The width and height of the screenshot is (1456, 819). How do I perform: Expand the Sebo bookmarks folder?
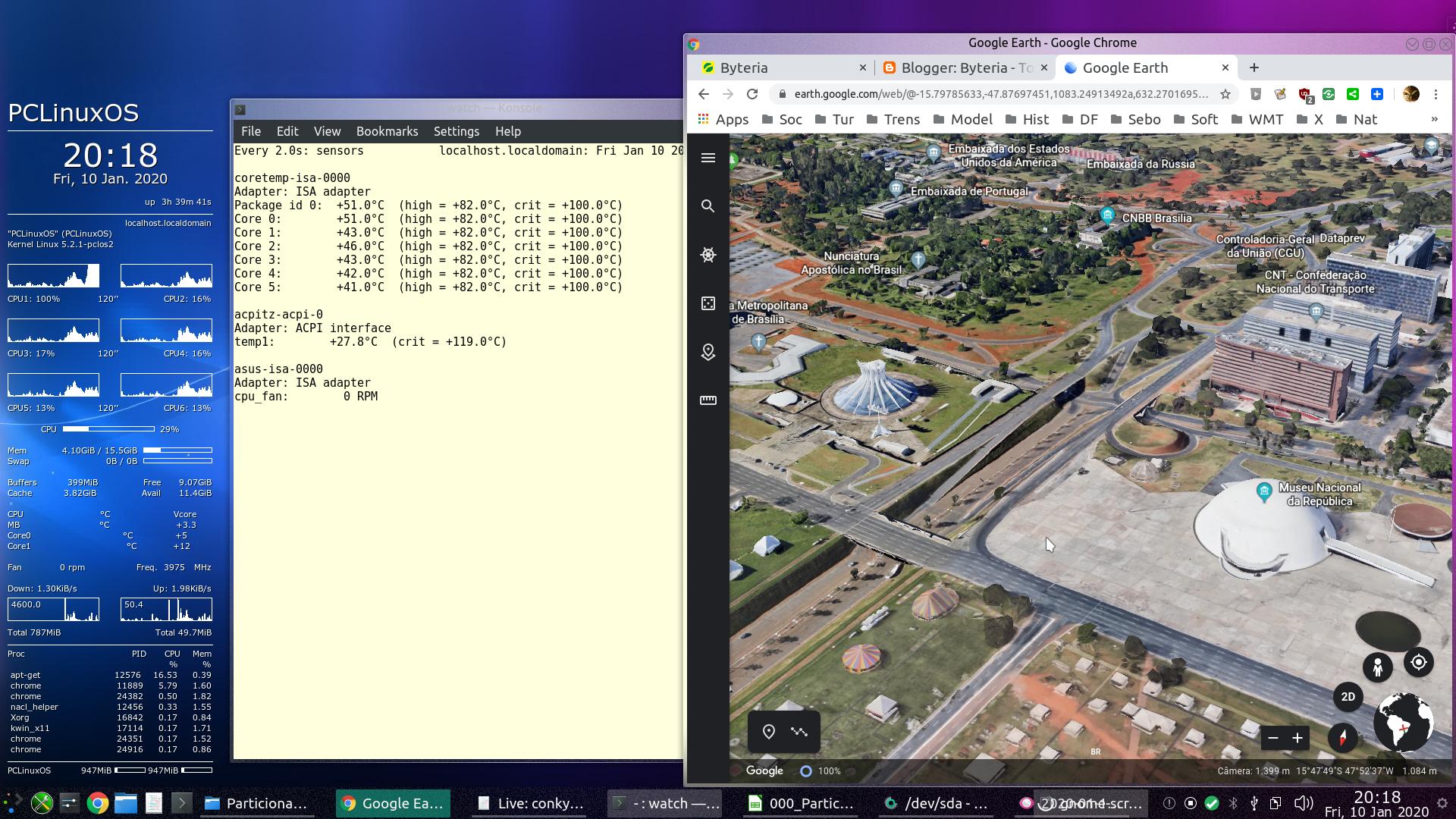[1135, 119]
